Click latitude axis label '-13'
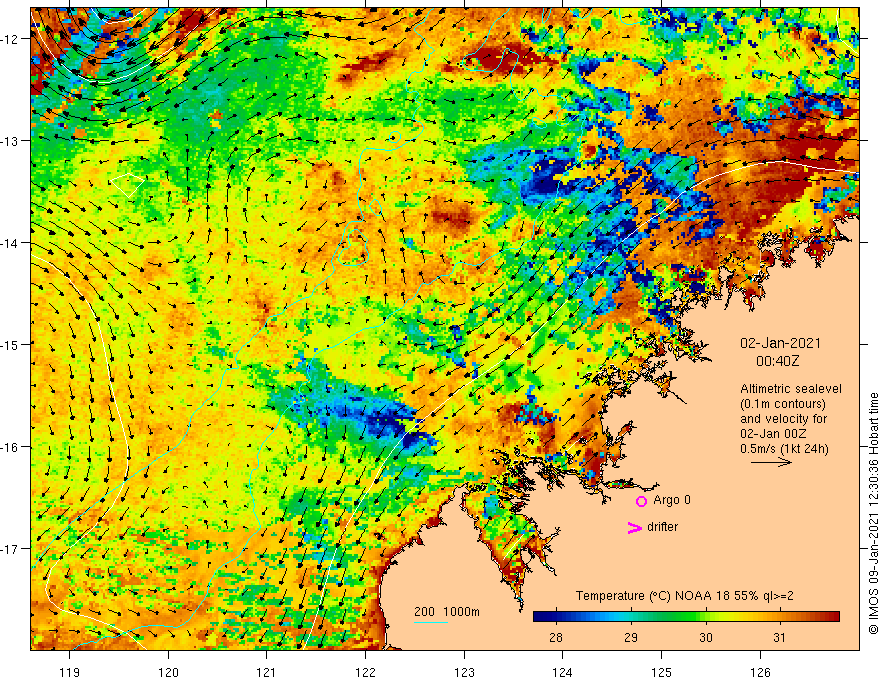Screen dimensions: 880x680 [x=11, y=141]
